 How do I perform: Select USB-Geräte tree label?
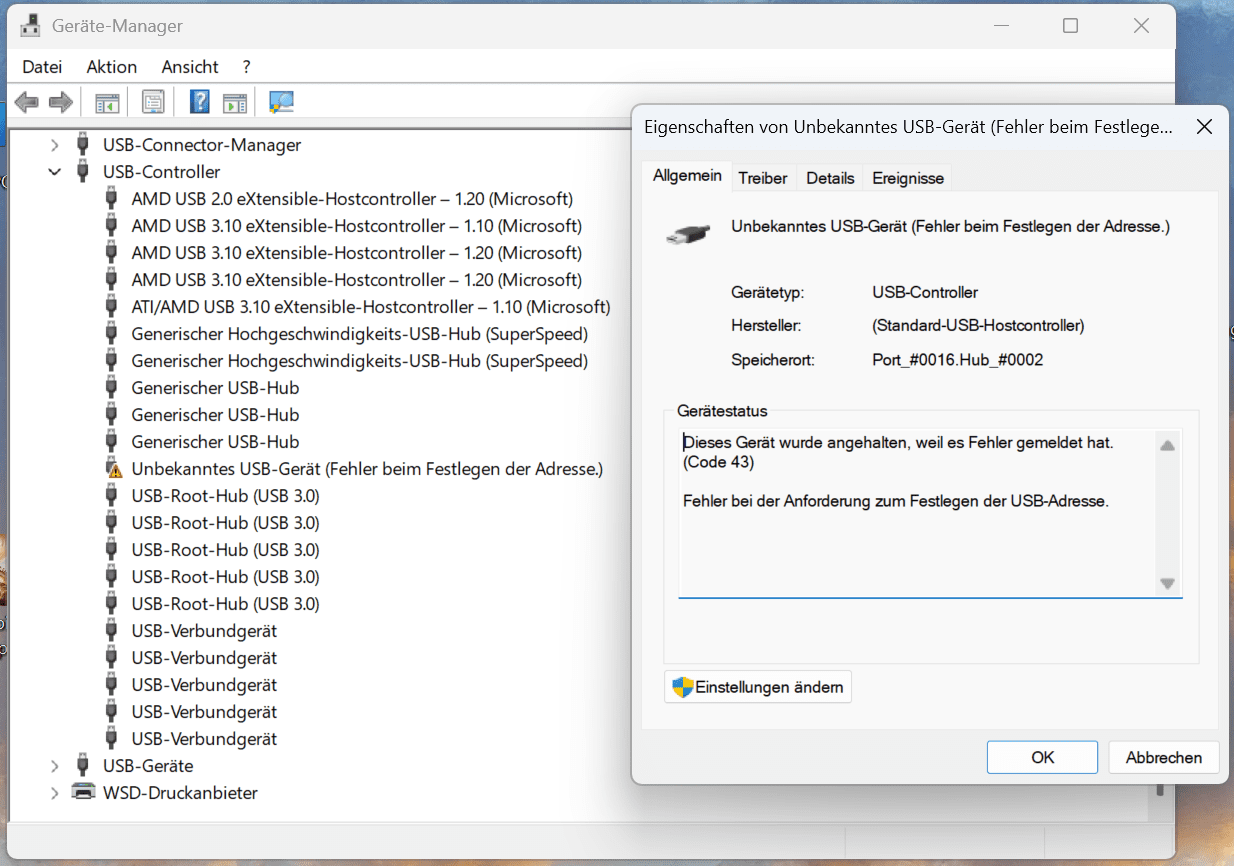click(x=148, y=766)
